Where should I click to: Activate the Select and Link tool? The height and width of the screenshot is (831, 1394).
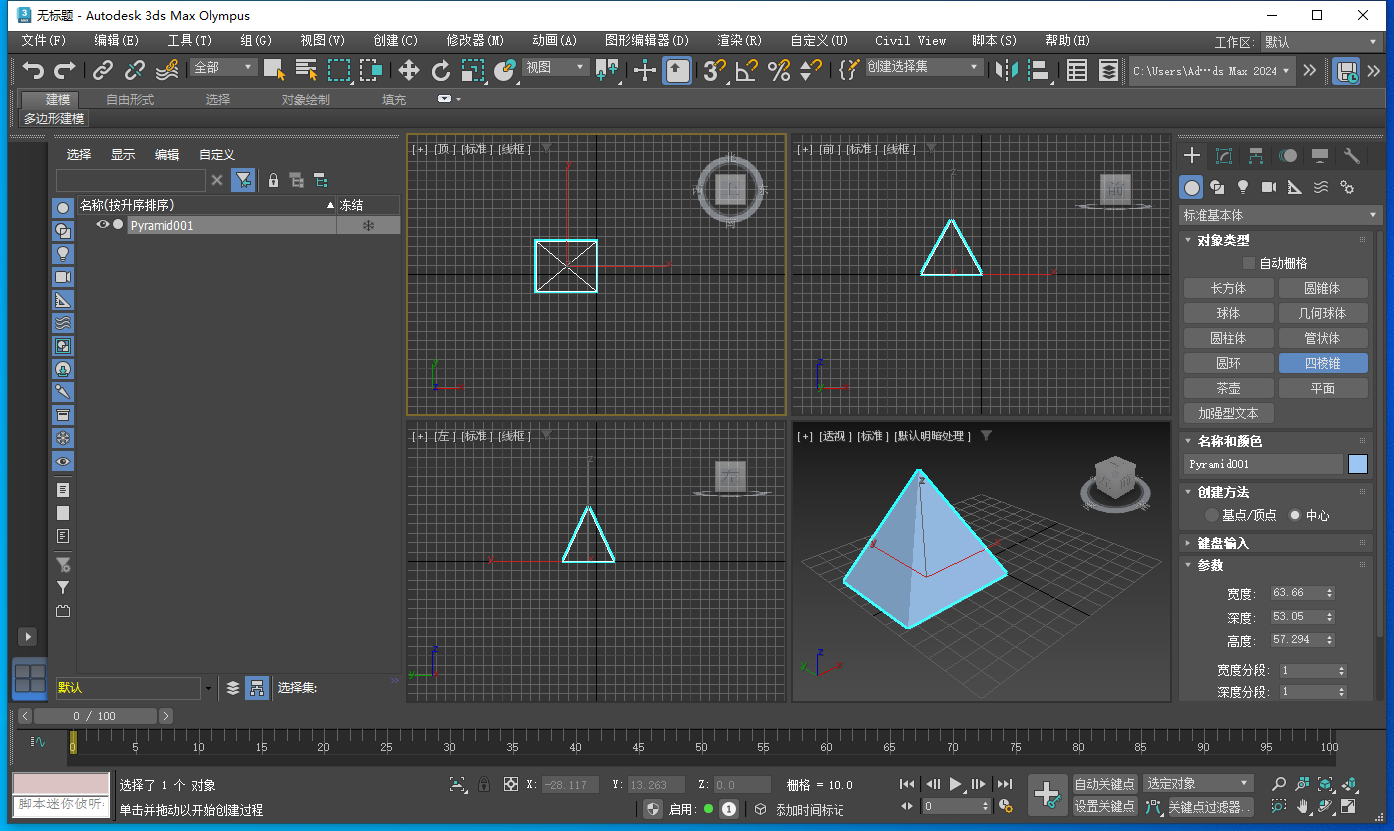click(x=103, y=70)
